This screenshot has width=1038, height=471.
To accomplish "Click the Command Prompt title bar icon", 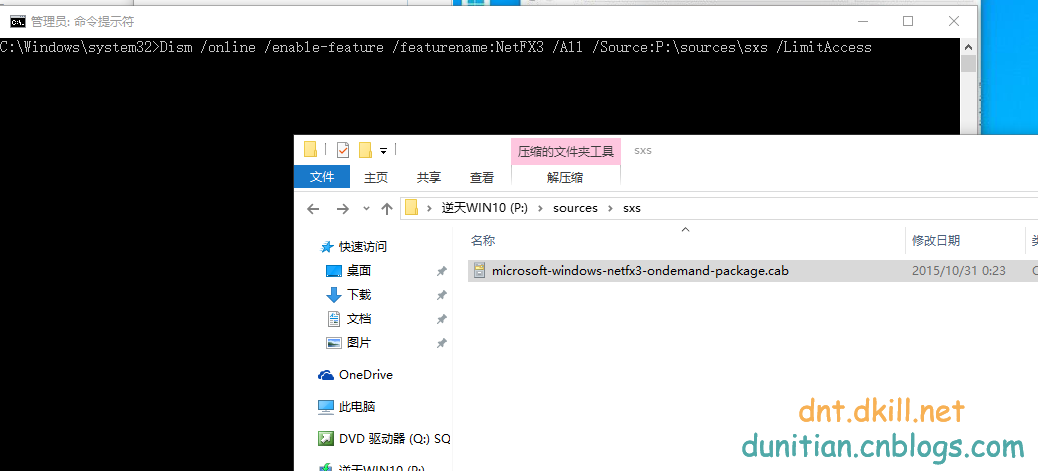I will point(19,22).
